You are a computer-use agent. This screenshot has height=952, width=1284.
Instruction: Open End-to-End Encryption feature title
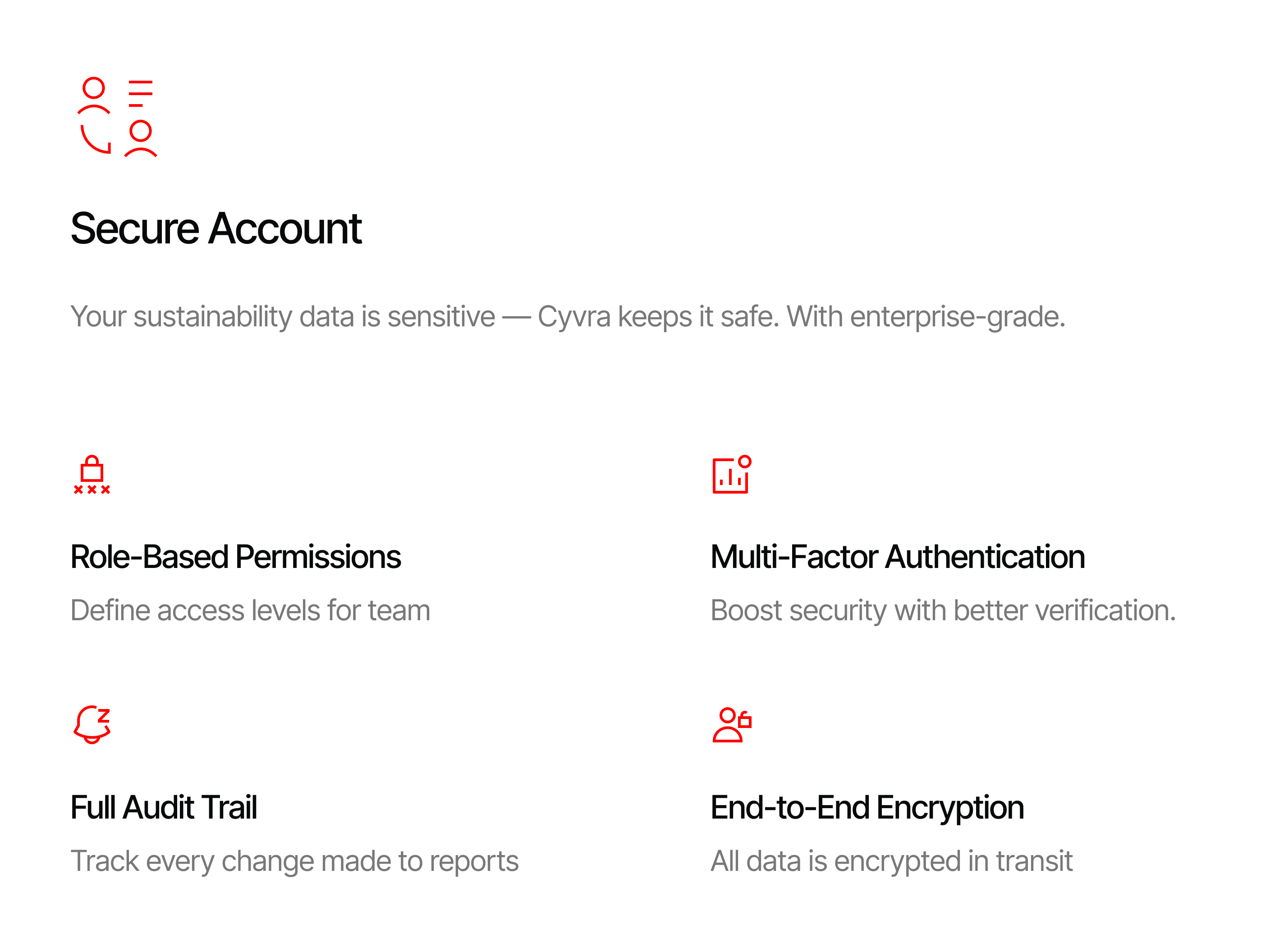(x=867, y=807)
